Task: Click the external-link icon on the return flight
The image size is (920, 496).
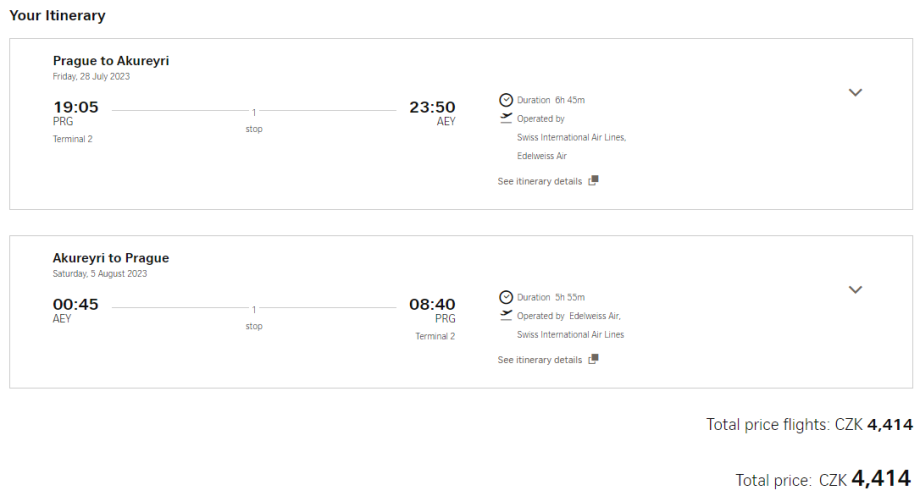Action: coord(593,360)
